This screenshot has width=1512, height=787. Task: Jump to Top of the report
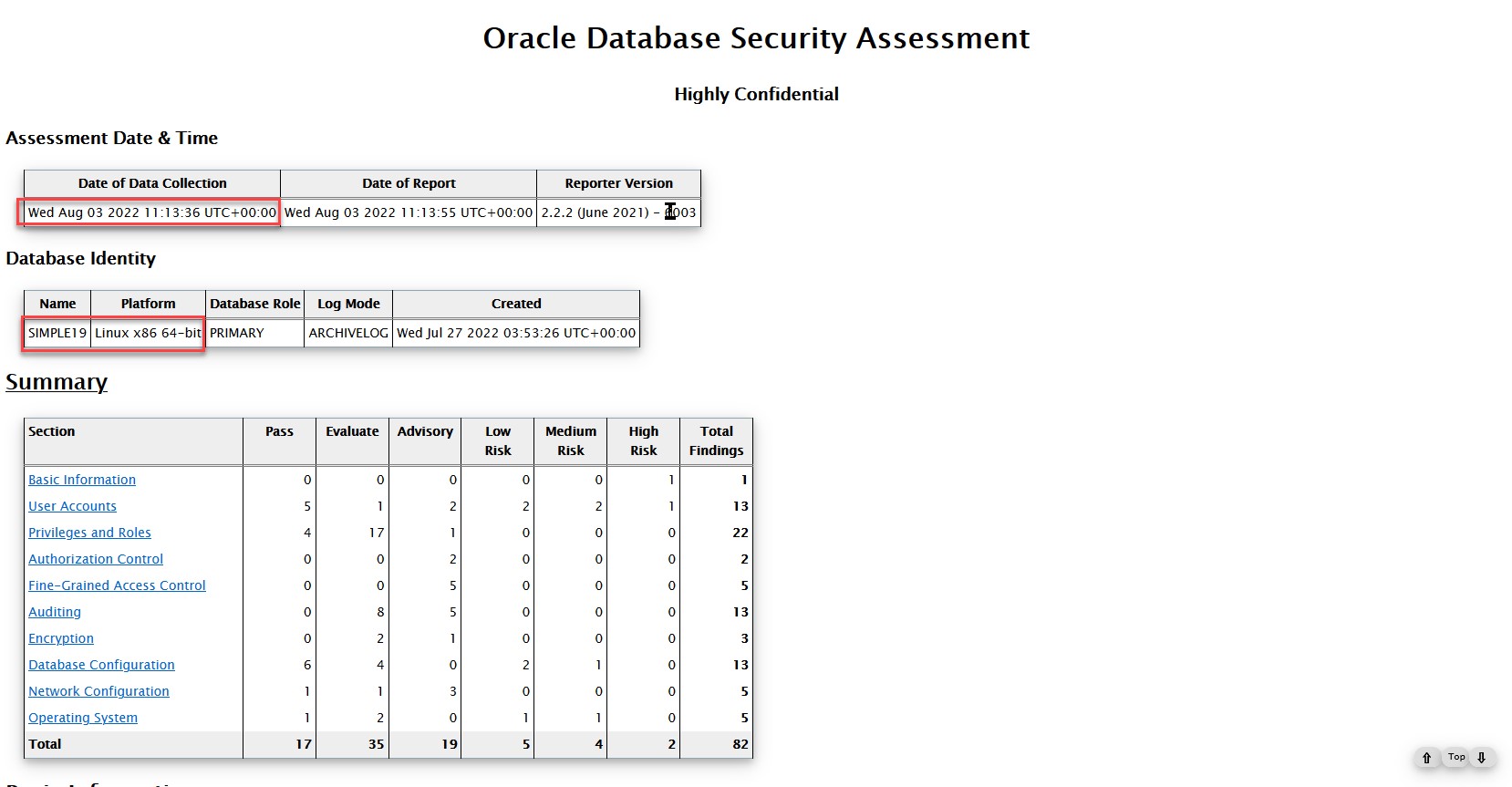pos(1456,757)
